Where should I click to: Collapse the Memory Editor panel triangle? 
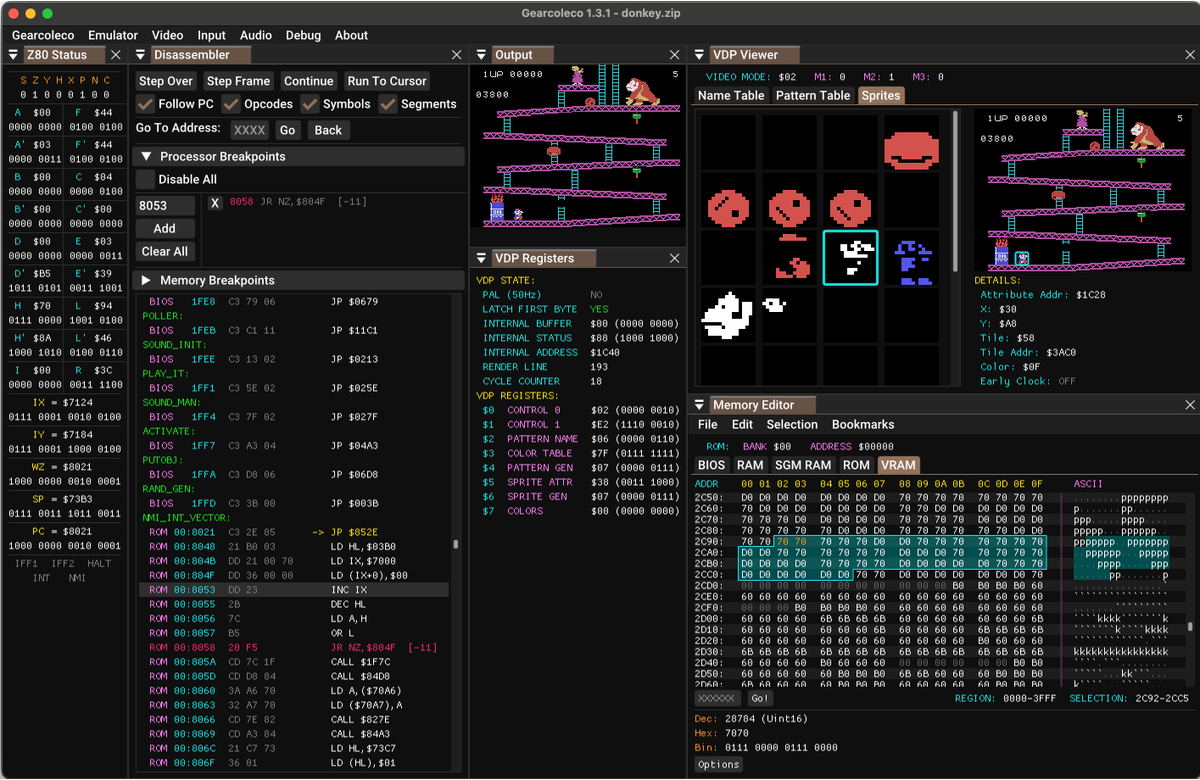pos(700,405)
